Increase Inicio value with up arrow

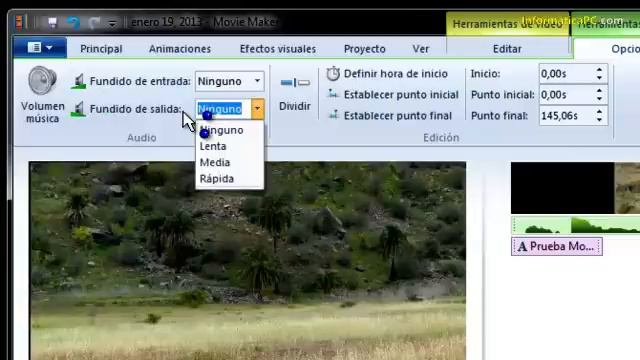[x=599, y=70]
